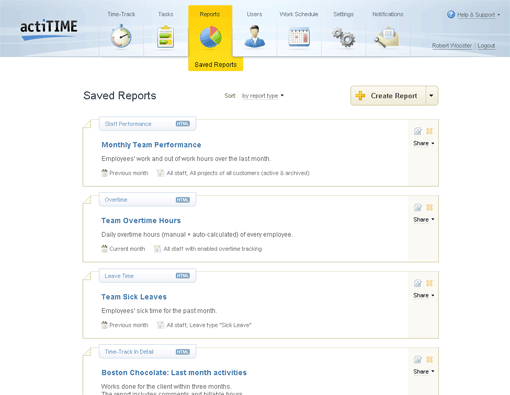
Task: Edit the Boston Chocolate report
Action: click(x=418, y=359)
